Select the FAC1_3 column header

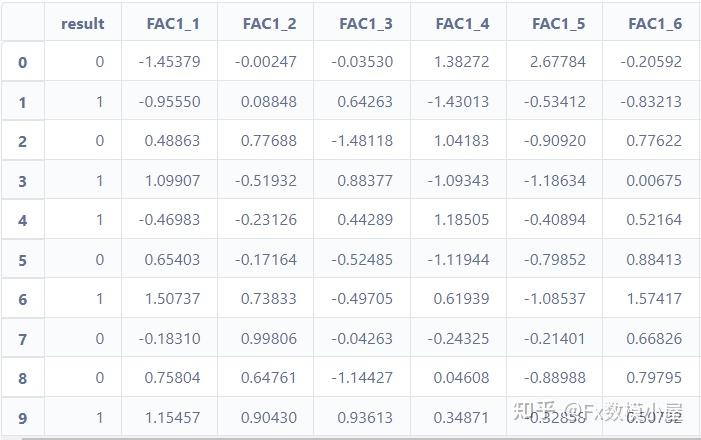[x=365, y=23]
